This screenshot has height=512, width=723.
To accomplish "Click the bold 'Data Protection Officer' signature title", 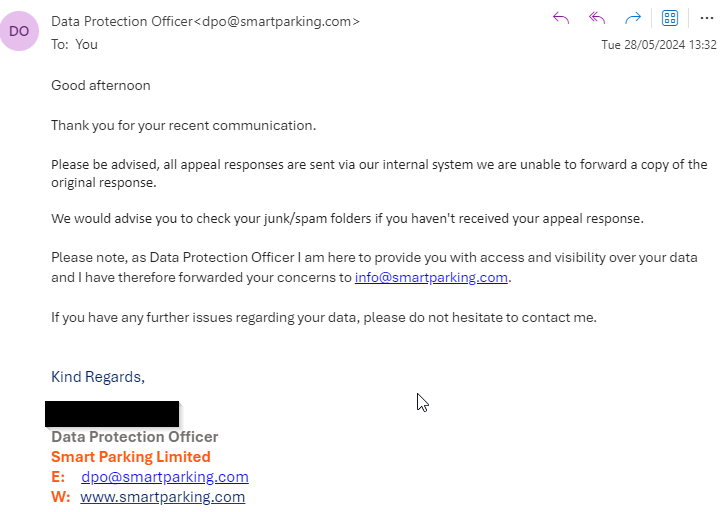I will click(135, 437).
